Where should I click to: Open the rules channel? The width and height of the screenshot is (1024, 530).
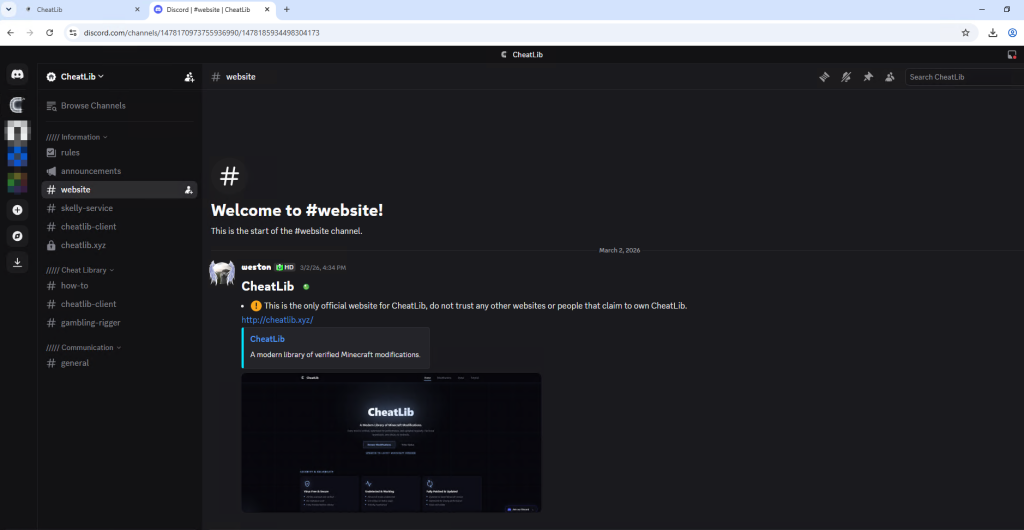pos(119,153)
